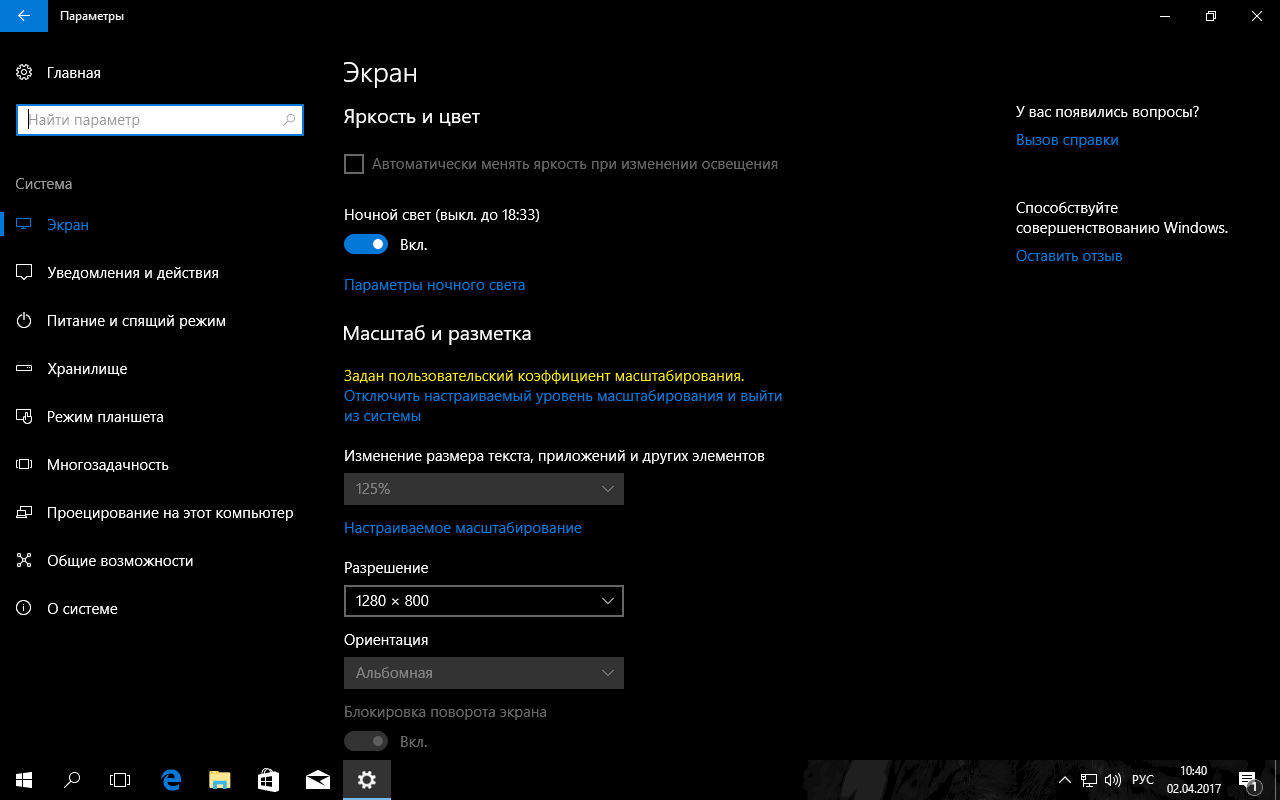This screenshot has width=1280, height=800.
Task: Open the Хранилище storage icon
Action: 24,369
